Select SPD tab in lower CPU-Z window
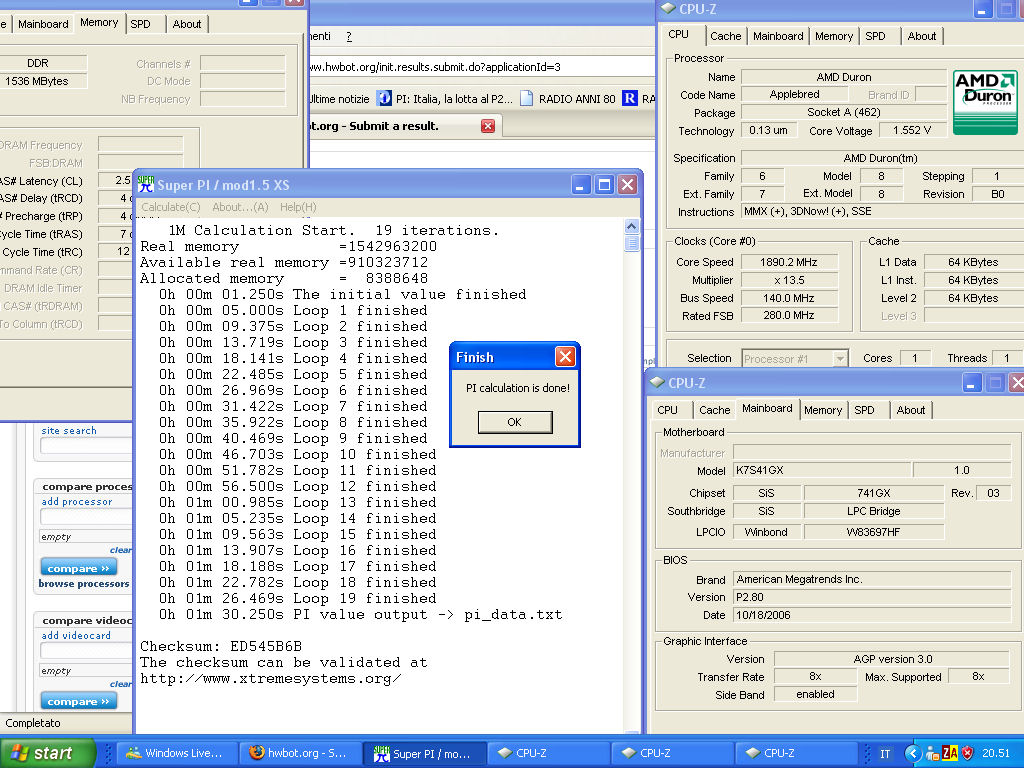 (x=864, y=410)
